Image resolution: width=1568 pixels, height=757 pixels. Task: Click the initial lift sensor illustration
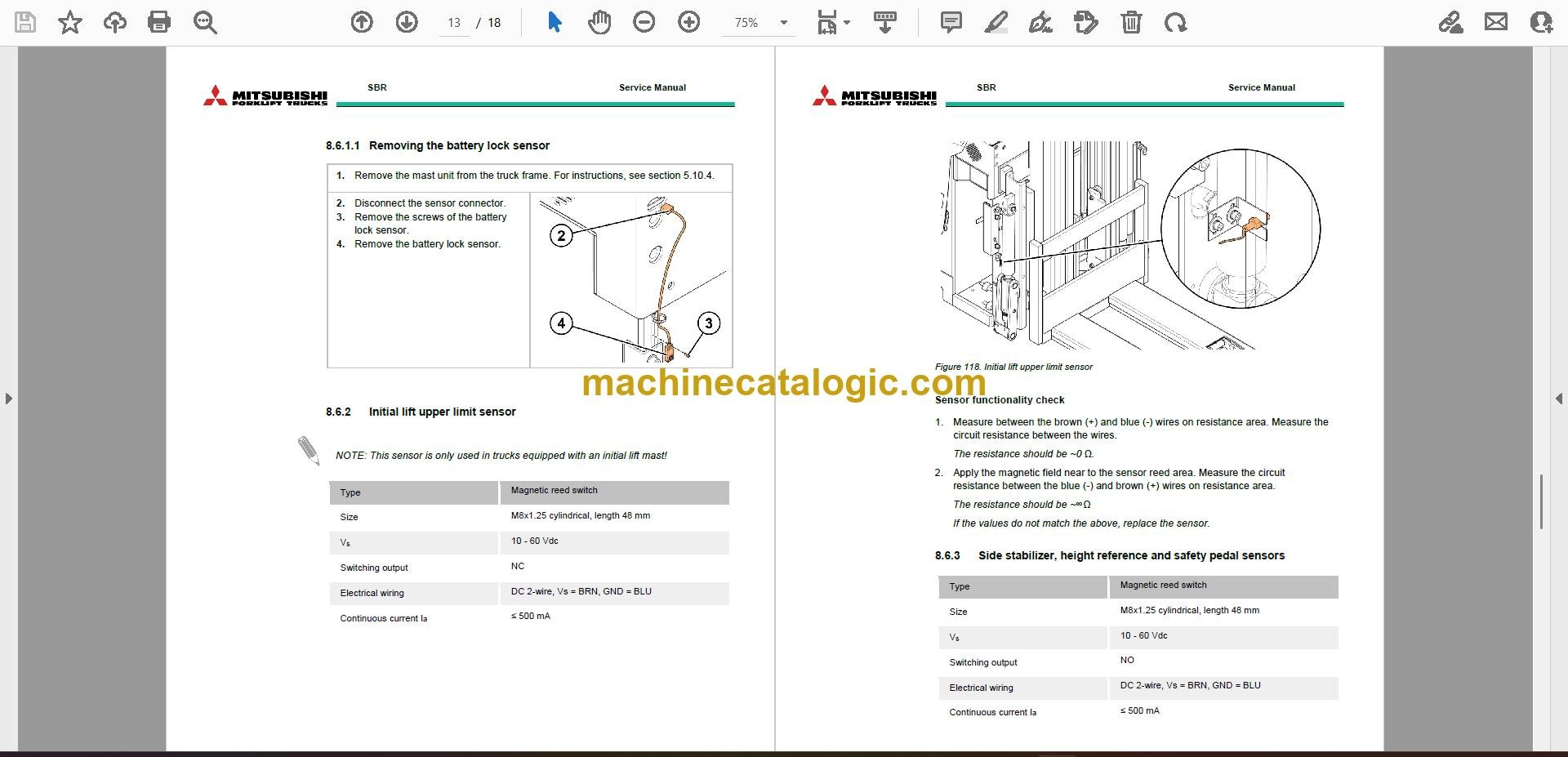click(1129, 245)
